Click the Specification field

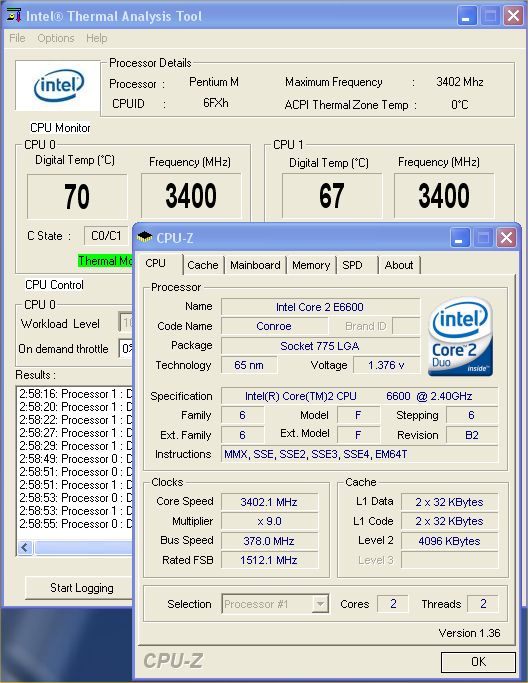coord(359,396)
